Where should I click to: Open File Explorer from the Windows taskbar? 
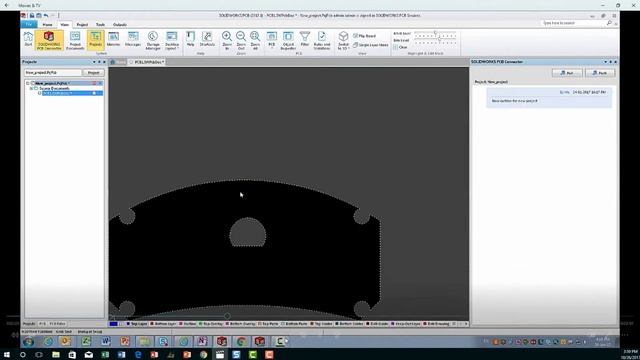coord(56,355)
